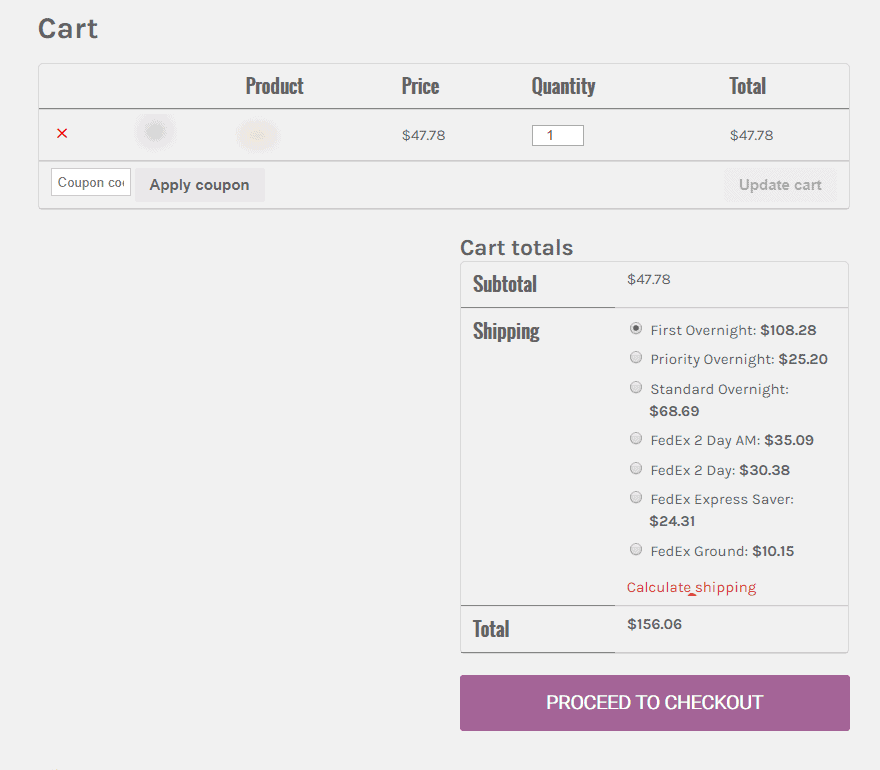Open the blurred gray product thumbnail
Image resolution: width=880 pixels, height=770 pixels.
point(155,132)
